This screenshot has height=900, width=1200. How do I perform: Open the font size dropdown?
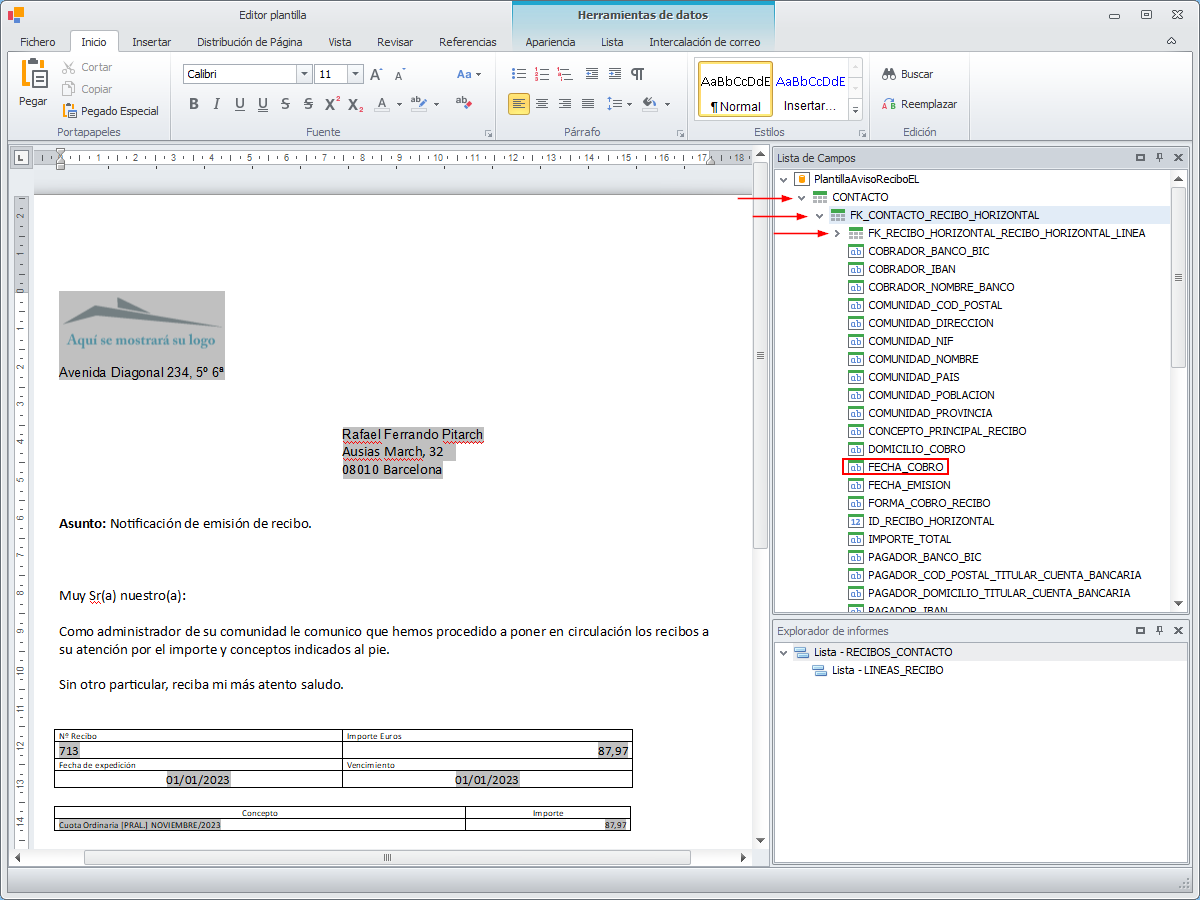point(355,74)
